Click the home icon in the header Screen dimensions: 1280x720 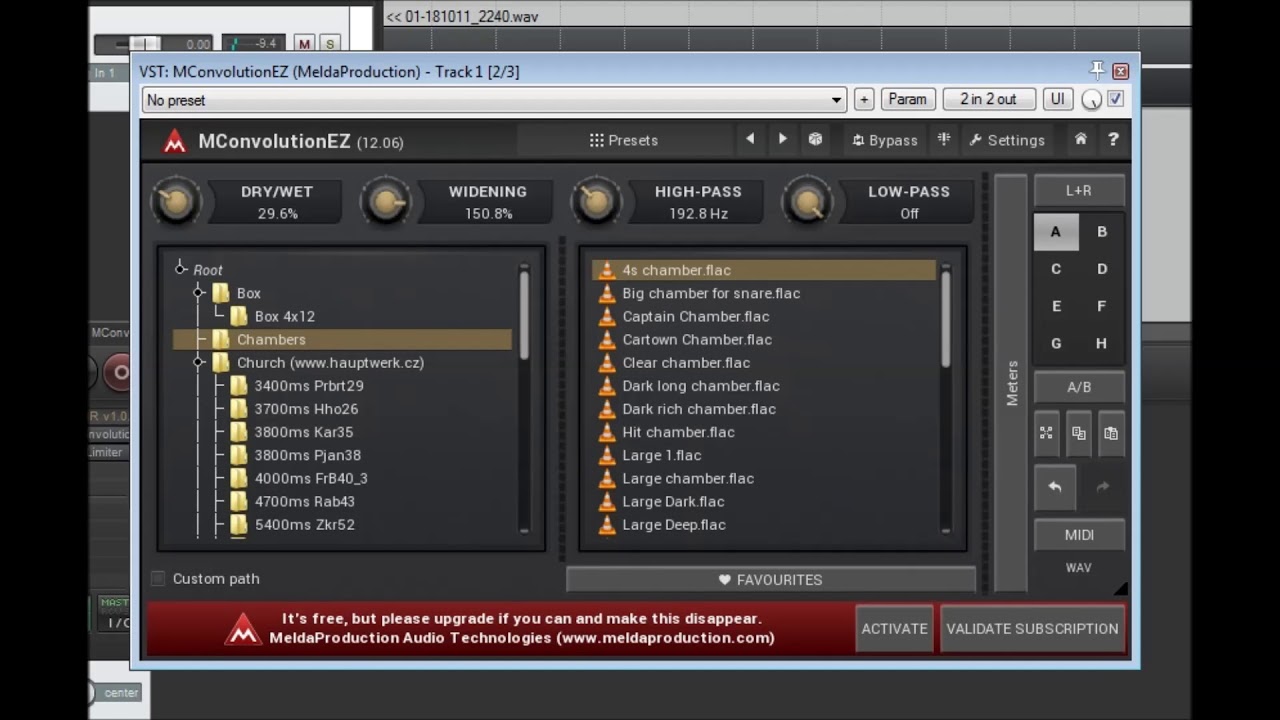pos(1081,140)
